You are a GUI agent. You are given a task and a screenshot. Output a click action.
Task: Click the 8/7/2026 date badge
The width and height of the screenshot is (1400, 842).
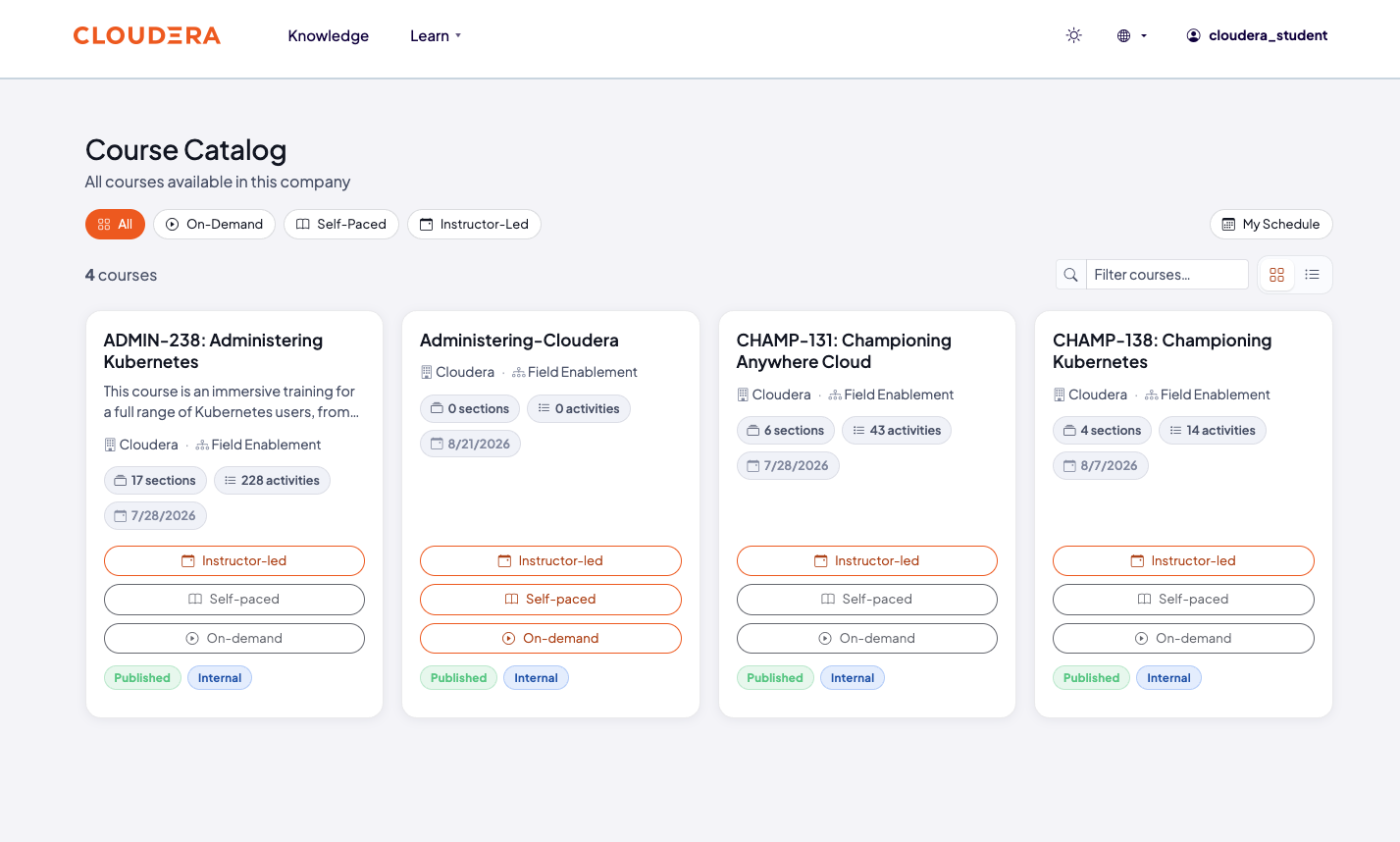tap(1101, 465)
